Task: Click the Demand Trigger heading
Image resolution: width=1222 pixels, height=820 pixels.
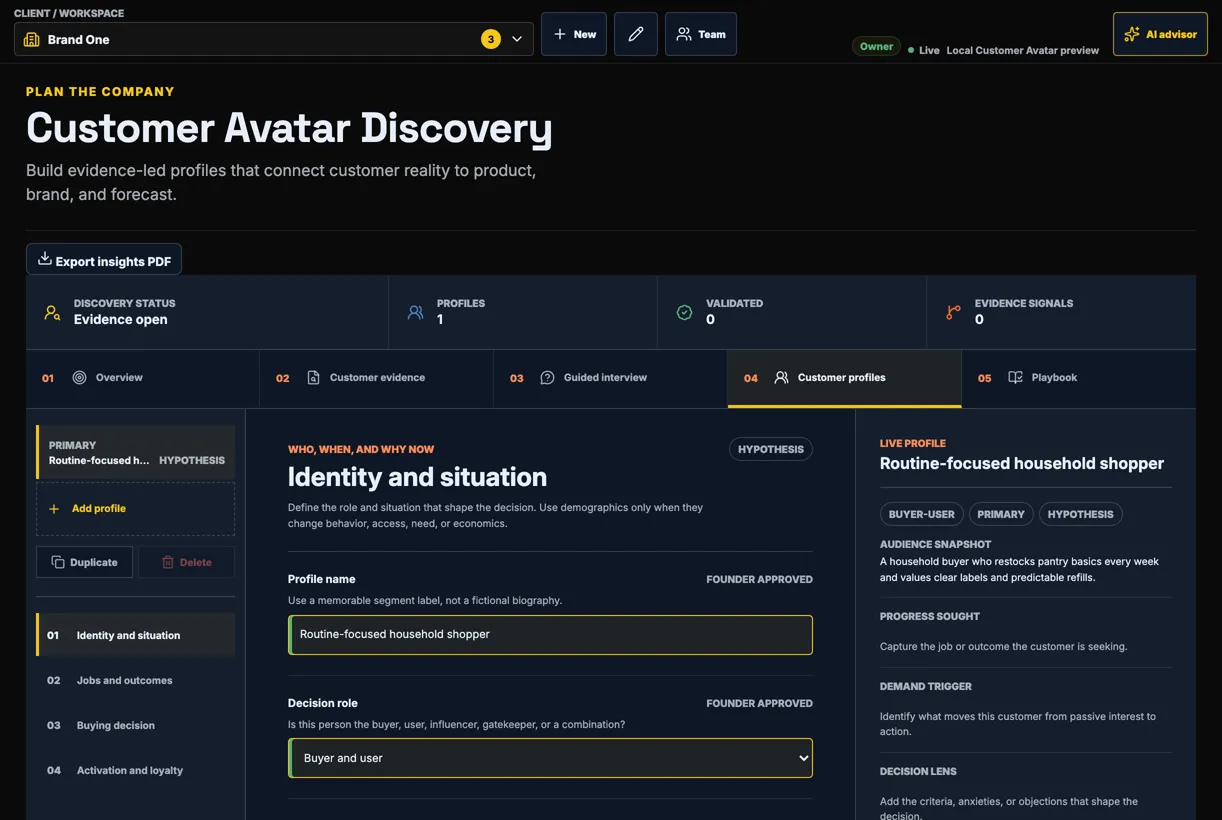Action: click(x=926, y=686)
